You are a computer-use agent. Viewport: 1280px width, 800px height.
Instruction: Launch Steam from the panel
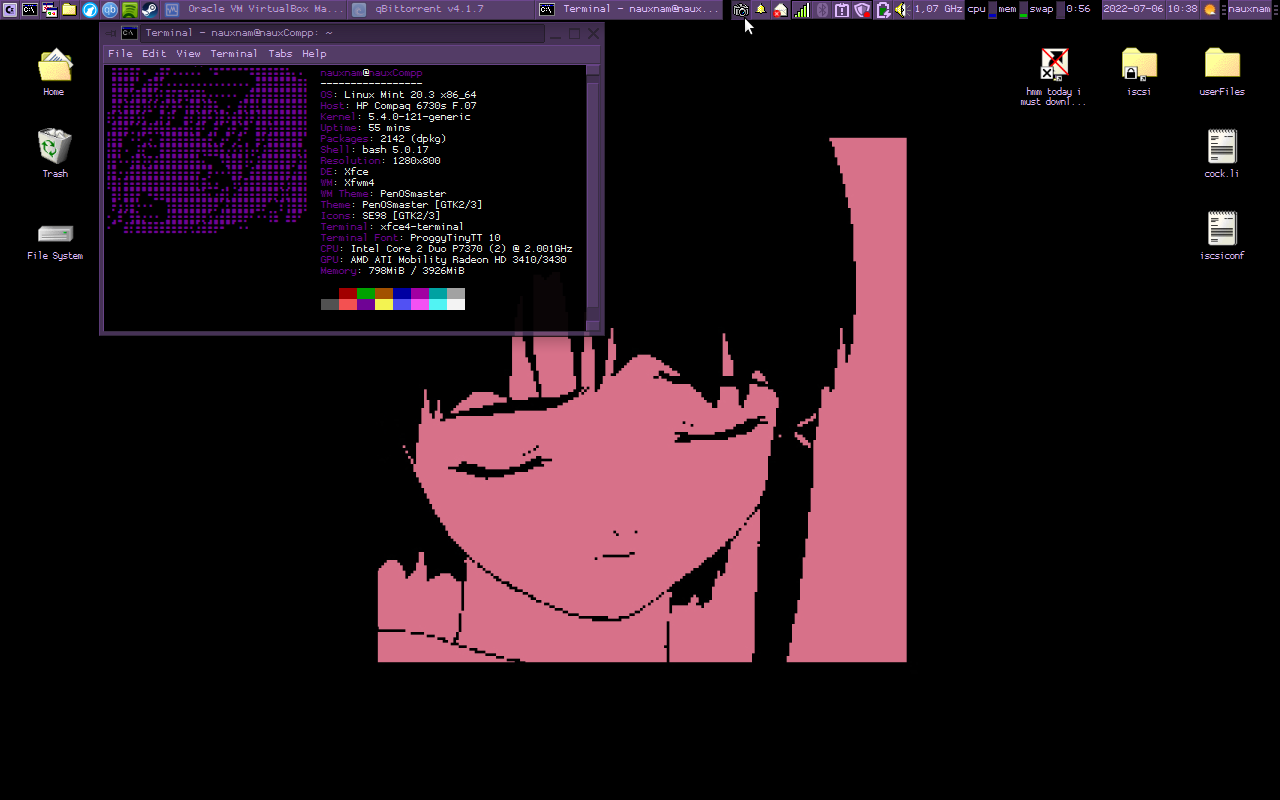click(149, 9)
